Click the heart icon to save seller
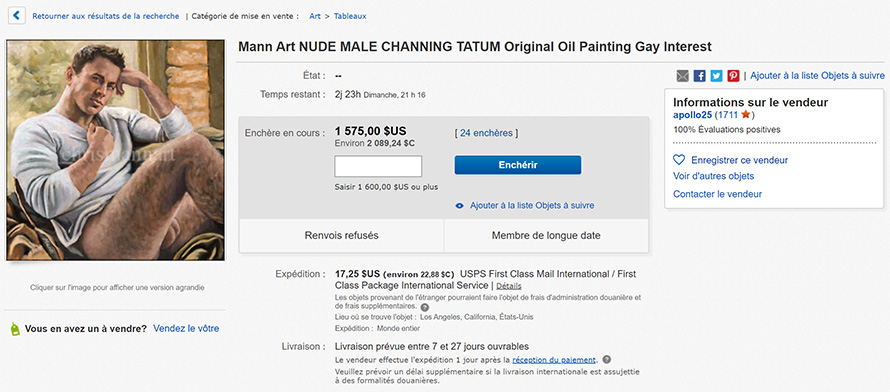 [x=679, y=160]
